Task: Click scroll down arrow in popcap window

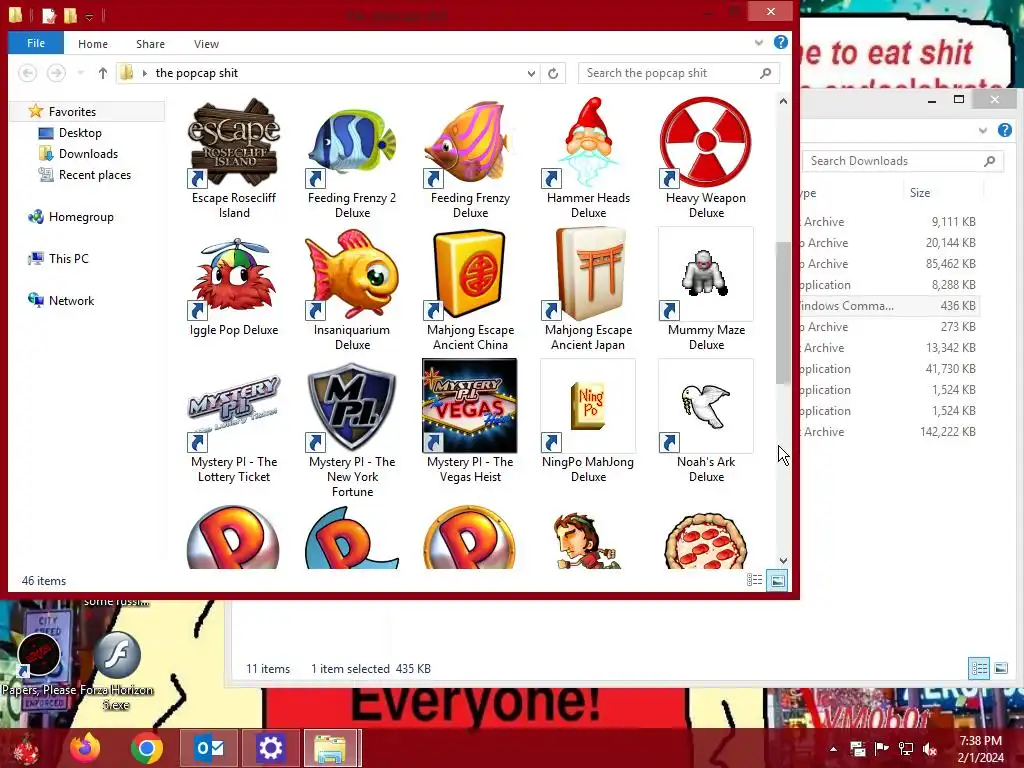Action: (783, 561)
